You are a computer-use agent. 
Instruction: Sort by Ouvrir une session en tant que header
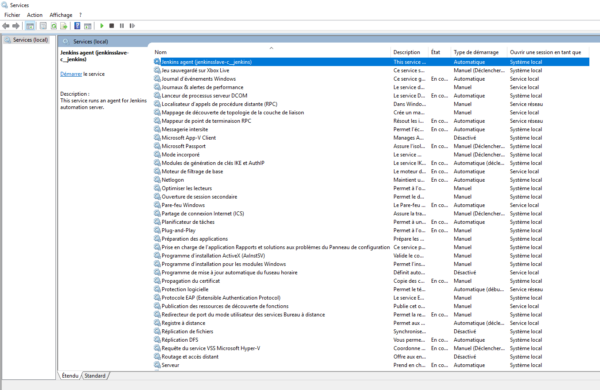tap(545, 52)
